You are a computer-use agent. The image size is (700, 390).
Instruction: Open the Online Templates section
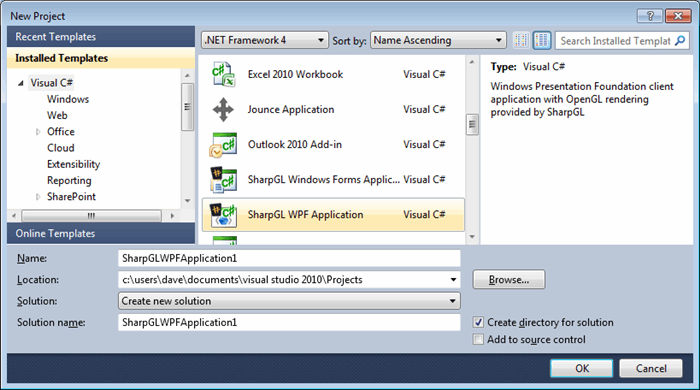coord(101,233)
